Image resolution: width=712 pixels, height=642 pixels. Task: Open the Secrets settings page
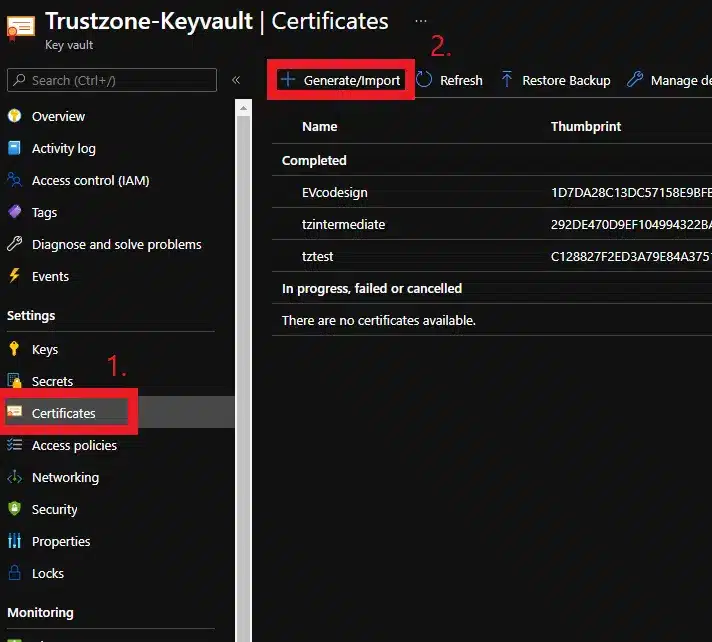click(x=52, y=382)
